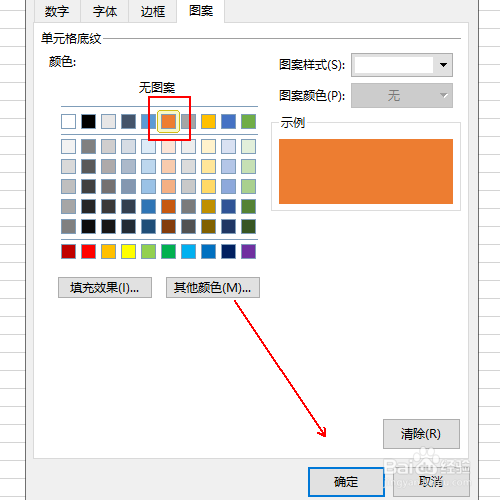Pick lightest cream tint in gold column
This screenshot has height=500, width=500.
pos(208,146)
